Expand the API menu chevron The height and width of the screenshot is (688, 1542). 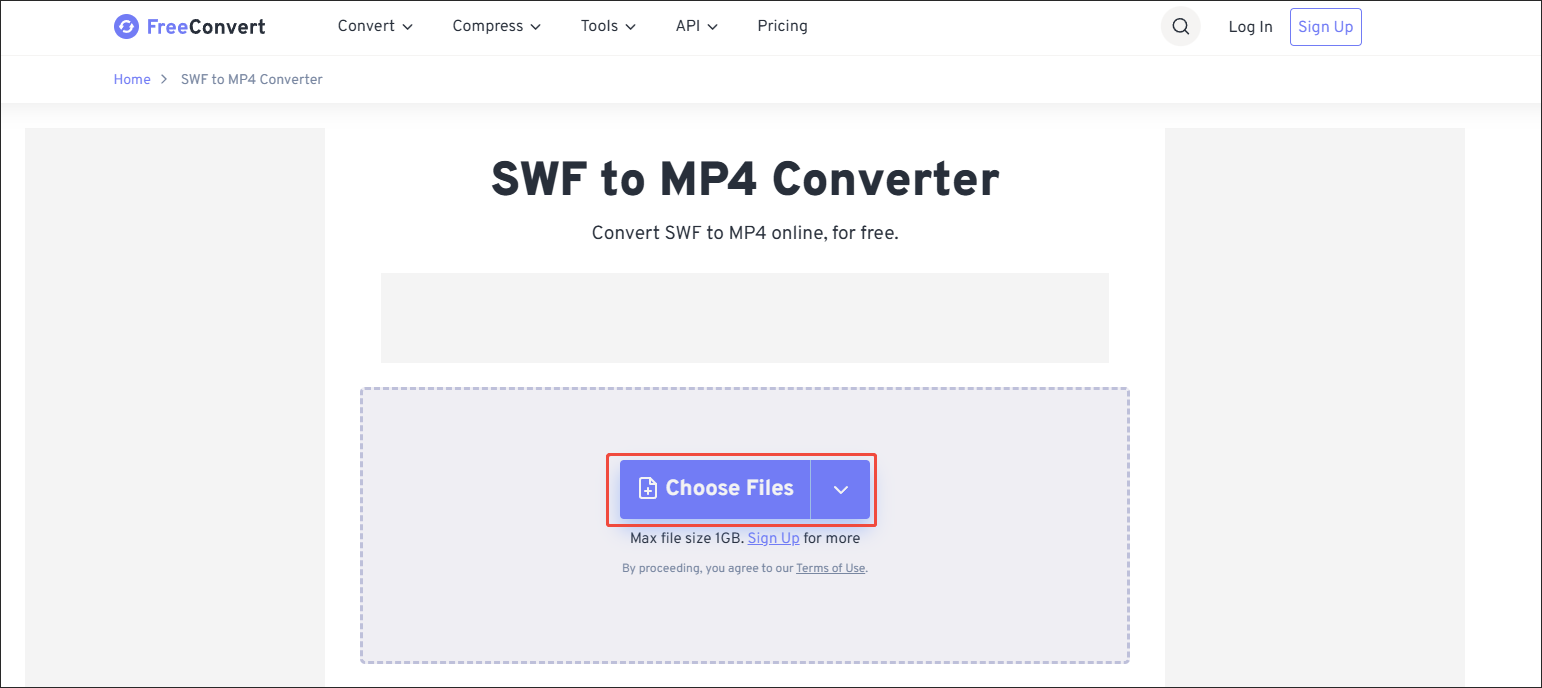point(714,27)
